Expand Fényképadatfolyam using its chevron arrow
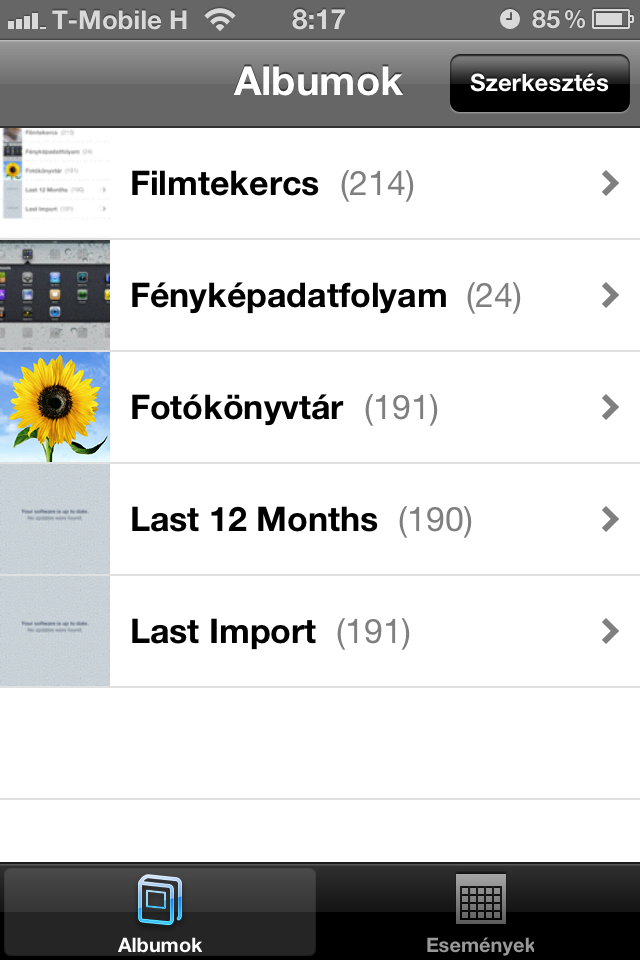640x960 pixels. coord(610,295)
